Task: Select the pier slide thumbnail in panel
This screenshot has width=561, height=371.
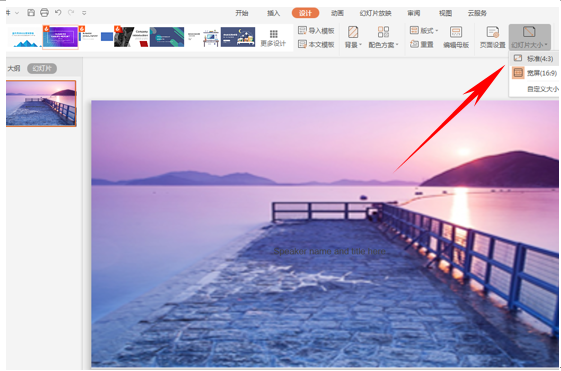Action: pos(41,103)
